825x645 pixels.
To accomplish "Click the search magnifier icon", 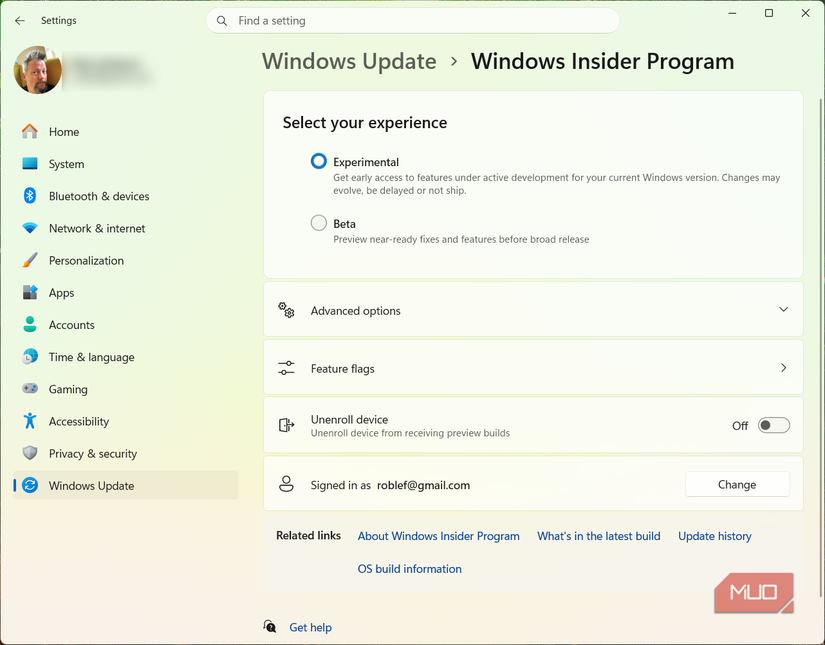I will coord(222,21).
